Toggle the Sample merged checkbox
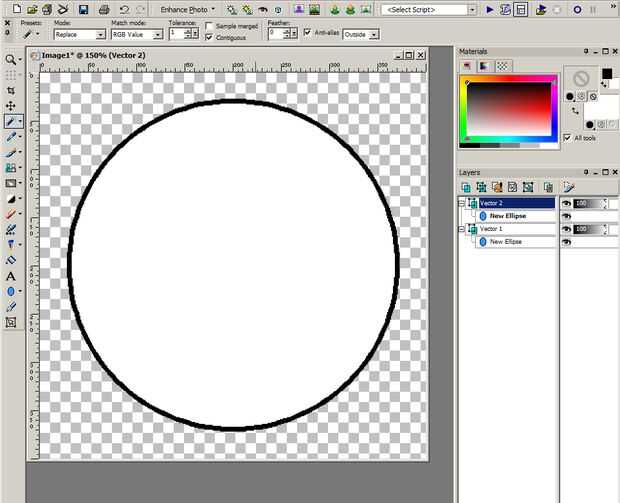620x503 pixels. pyautogui.click(x=209, y=26)
